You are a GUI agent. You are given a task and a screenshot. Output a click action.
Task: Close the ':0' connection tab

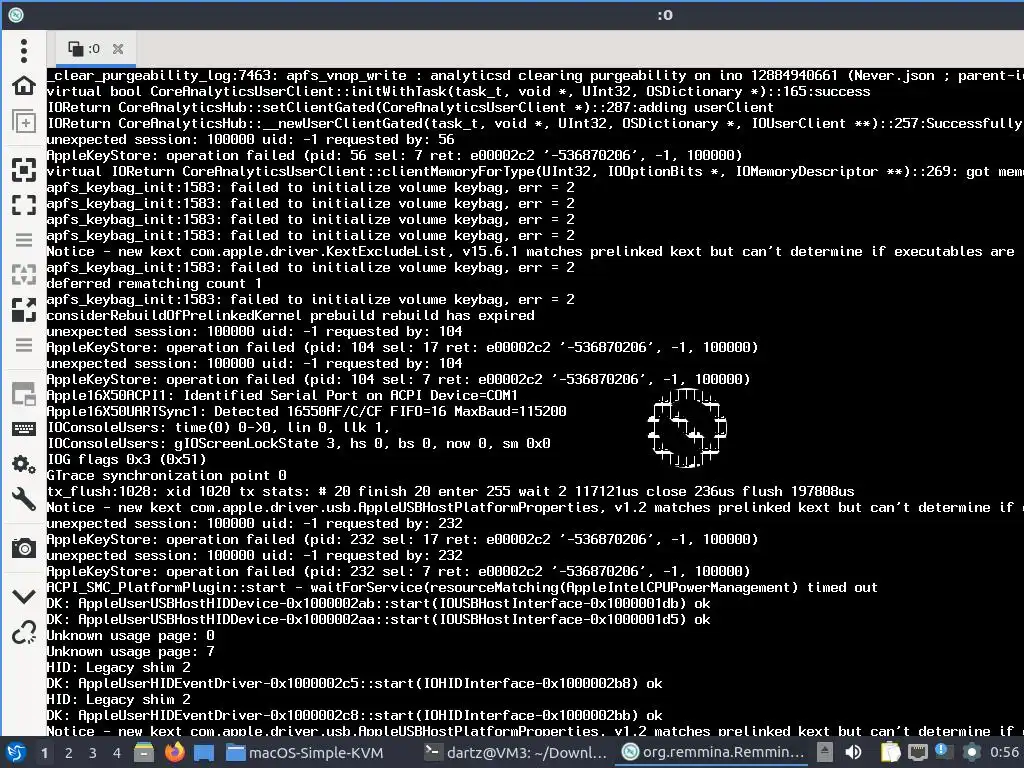tap(118, 49)
